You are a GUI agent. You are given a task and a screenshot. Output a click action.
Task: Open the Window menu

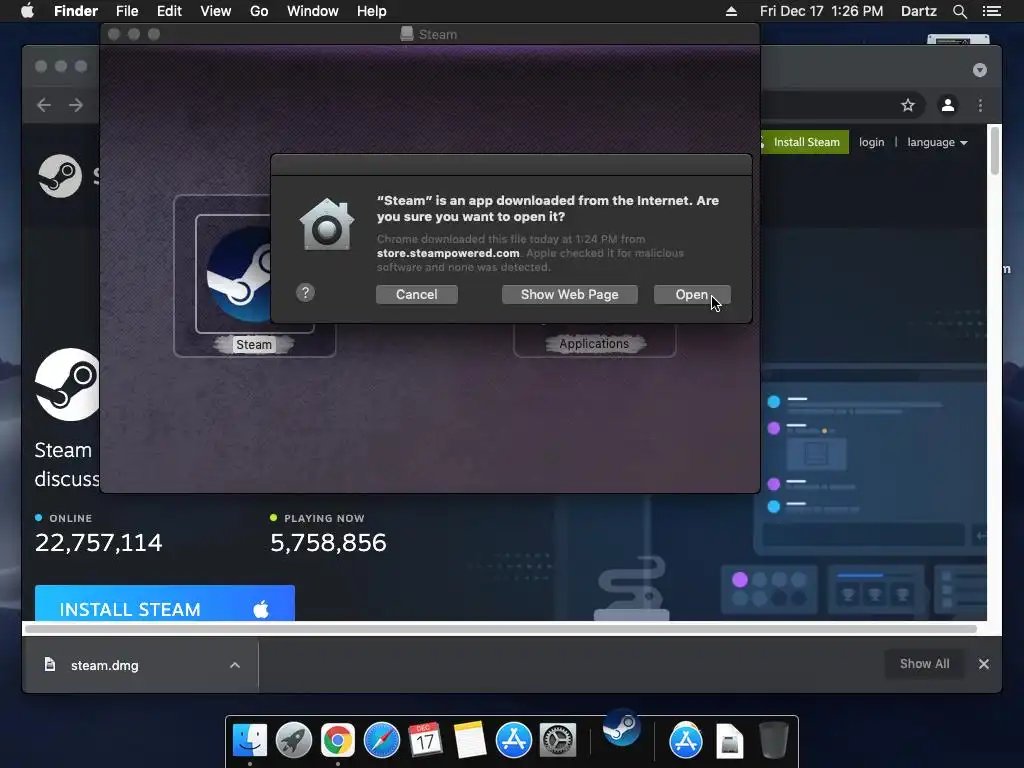tap(313, 11)
